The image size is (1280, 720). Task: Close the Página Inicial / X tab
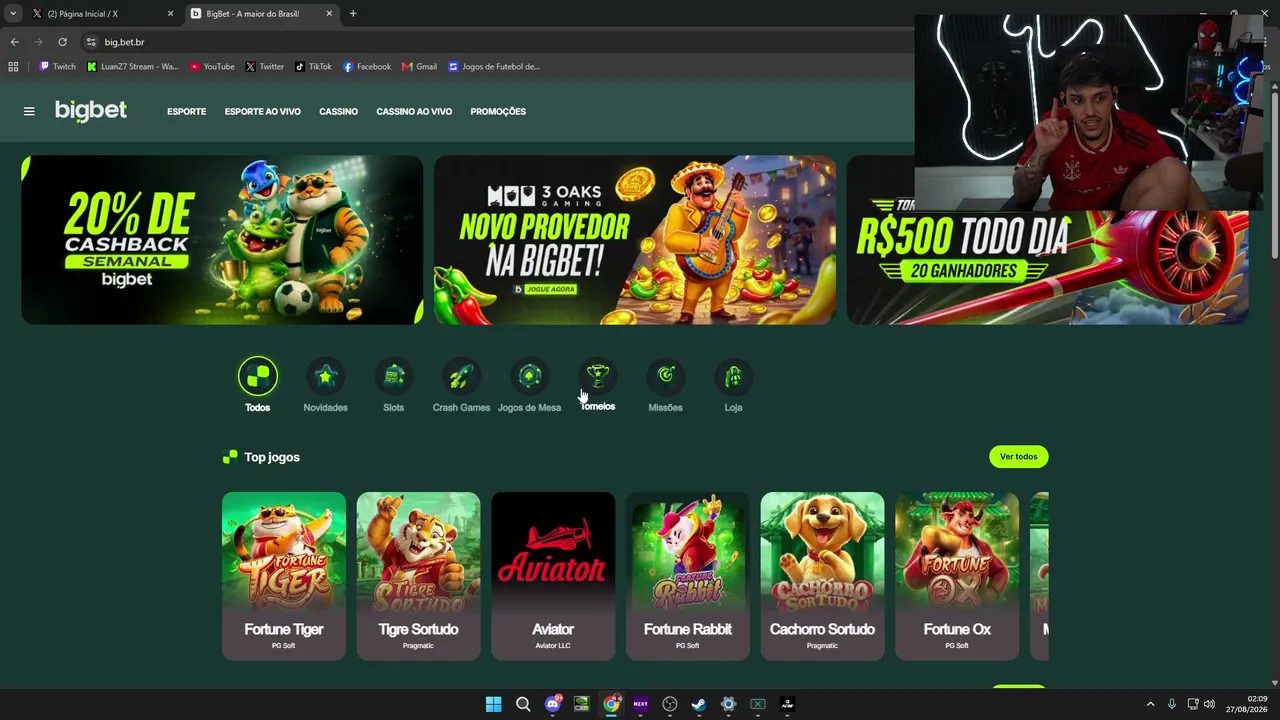(170, 14)
